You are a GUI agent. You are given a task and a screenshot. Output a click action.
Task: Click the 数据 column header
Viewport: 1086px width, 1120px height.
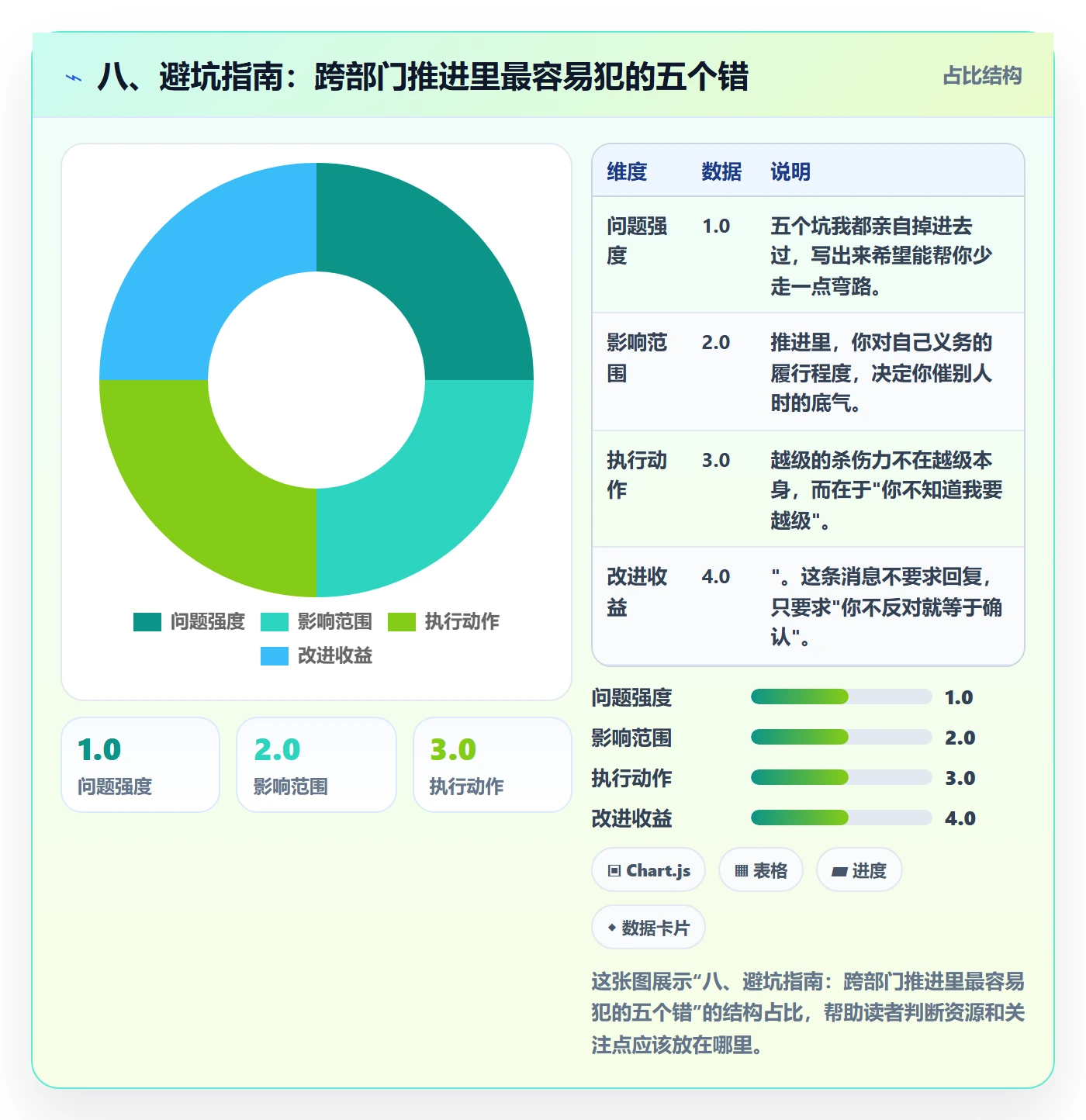(x=721, y=171)
